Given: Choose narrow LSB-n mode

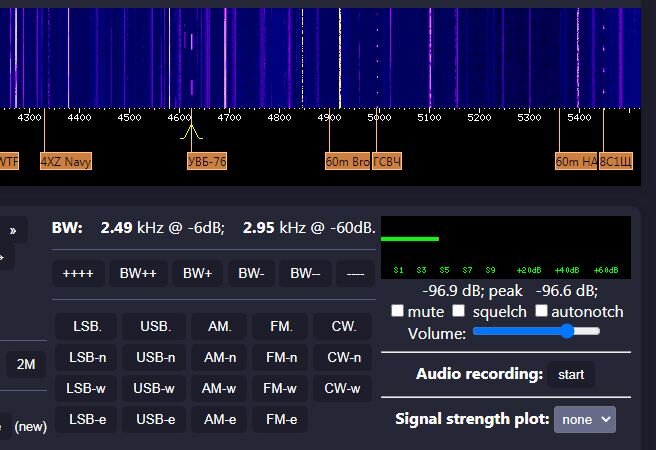Looking at the screenshot, I should tap(86, 358).
